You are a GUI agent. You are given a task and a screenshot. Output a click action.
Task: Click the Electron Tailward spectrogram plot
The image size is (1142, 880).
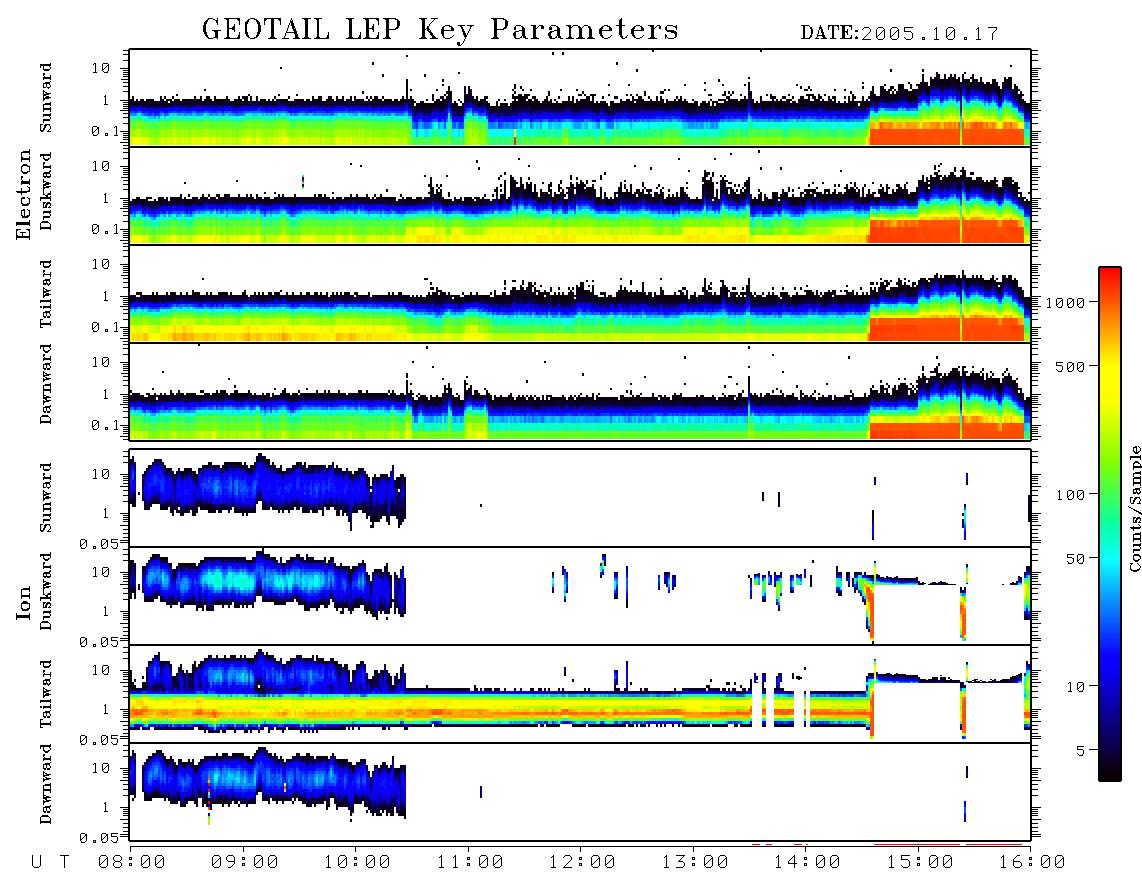click(580, 294)
